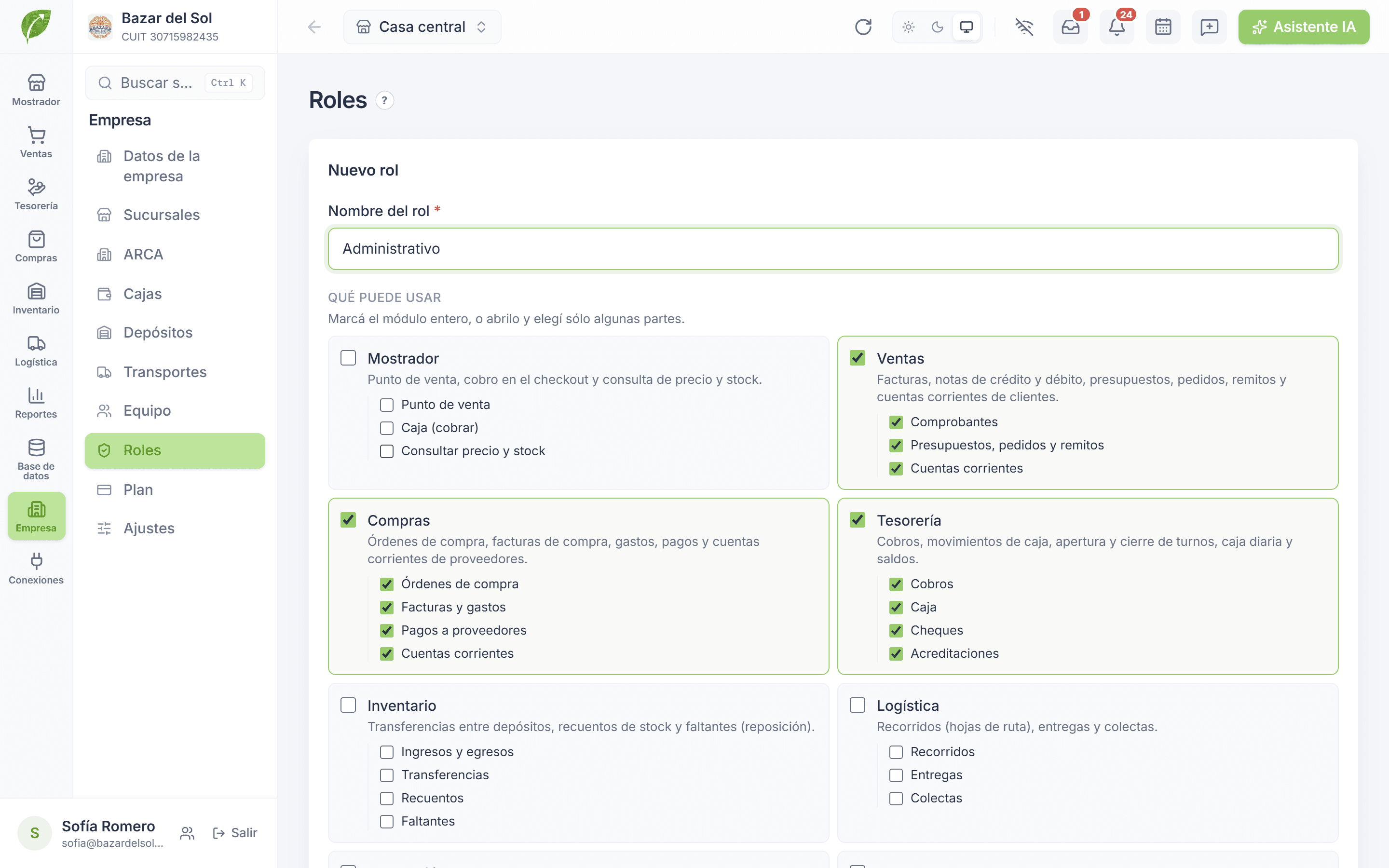Click the offline wifi status icon
1389x868 pixels.
pyautogui.click(x=1024, y=27)
